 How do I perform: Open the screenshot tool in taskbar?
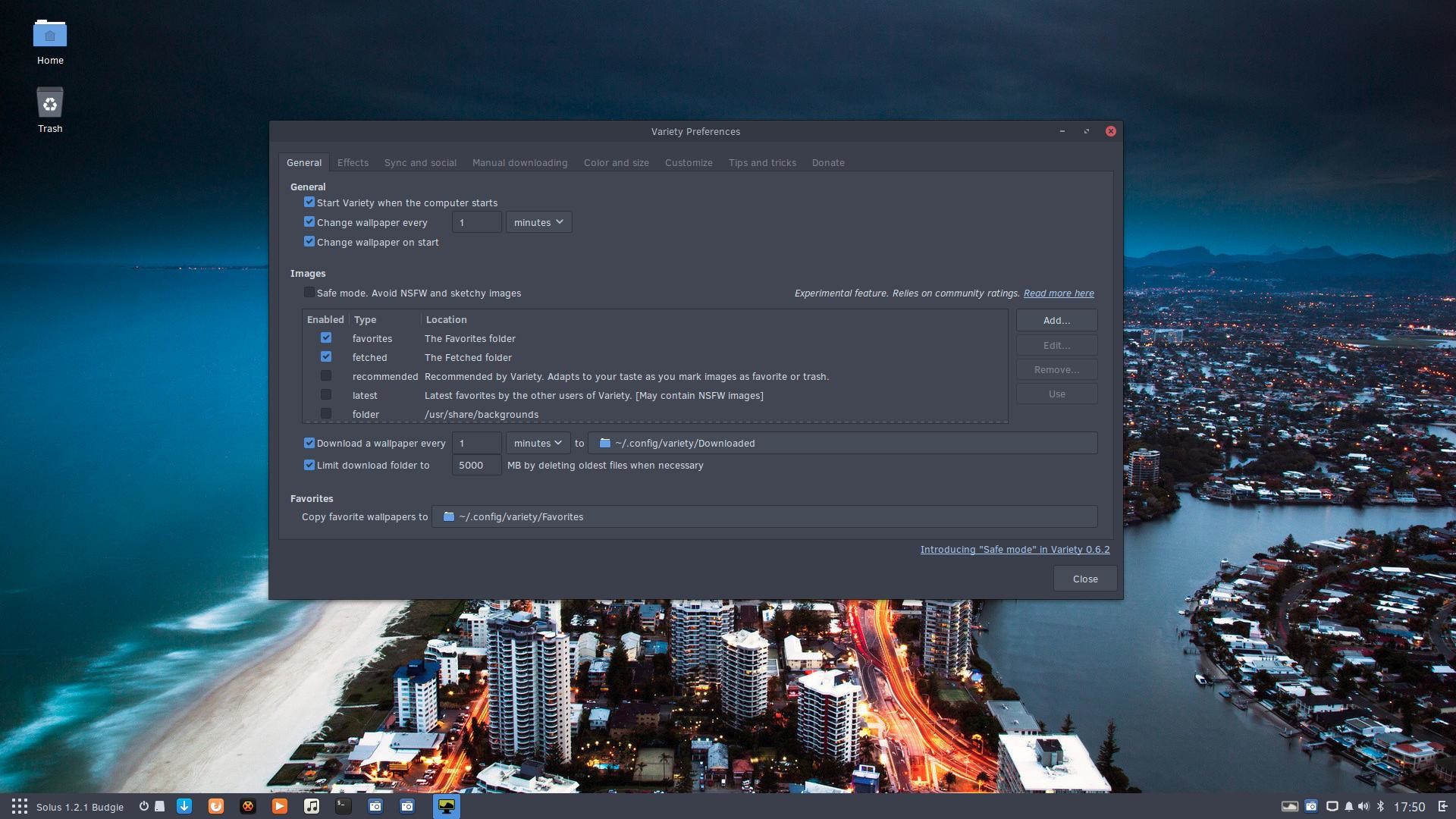click(x=374, y=806)
